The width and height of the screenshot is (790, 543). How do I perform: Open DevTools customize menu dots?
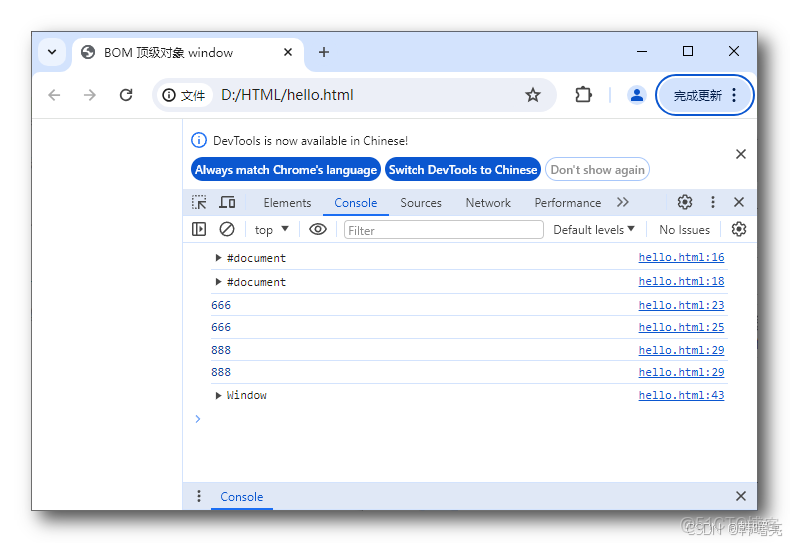click(x=712, y=202)
